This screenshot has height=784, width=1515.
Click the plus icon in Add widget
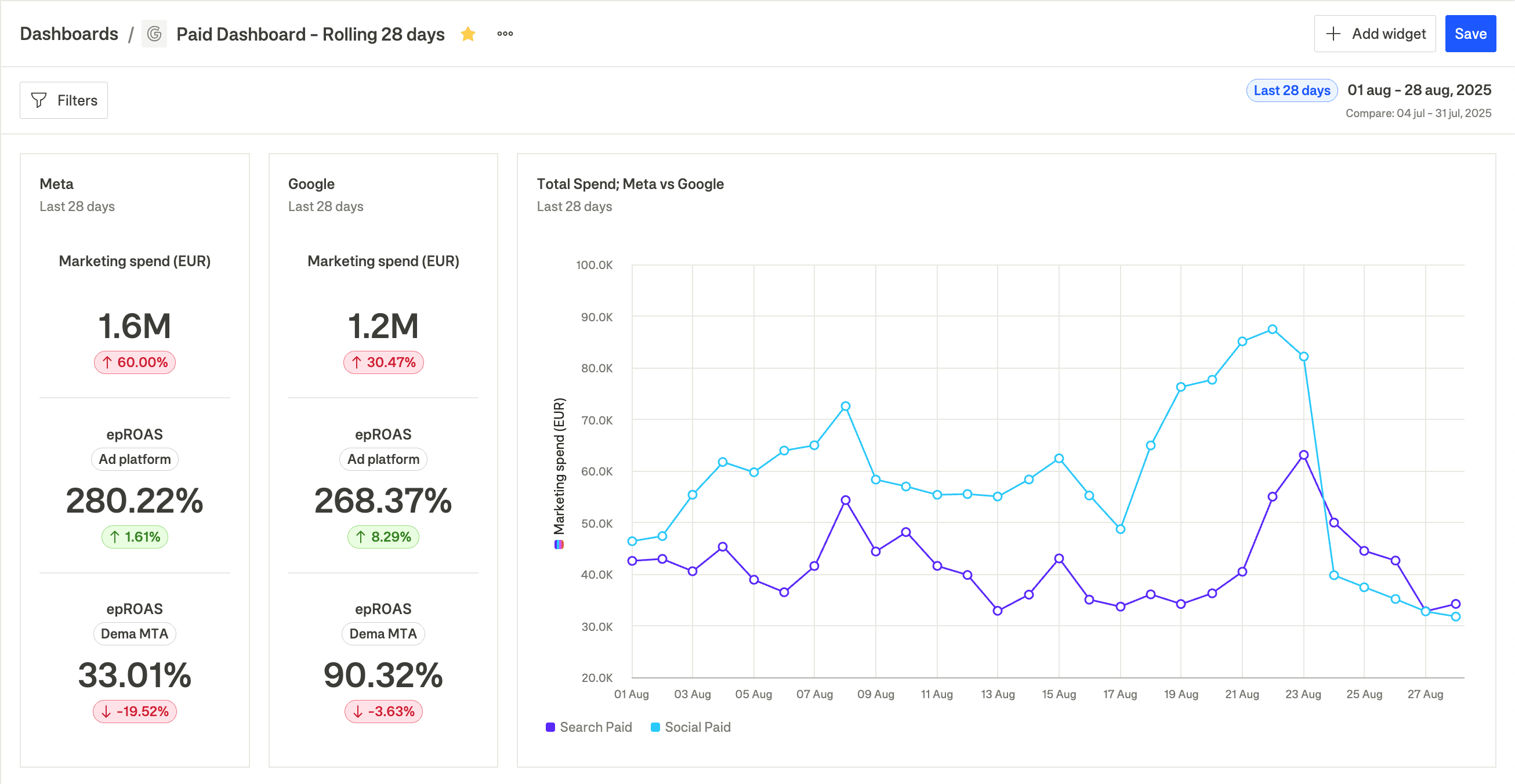(x=1333, y=34)
